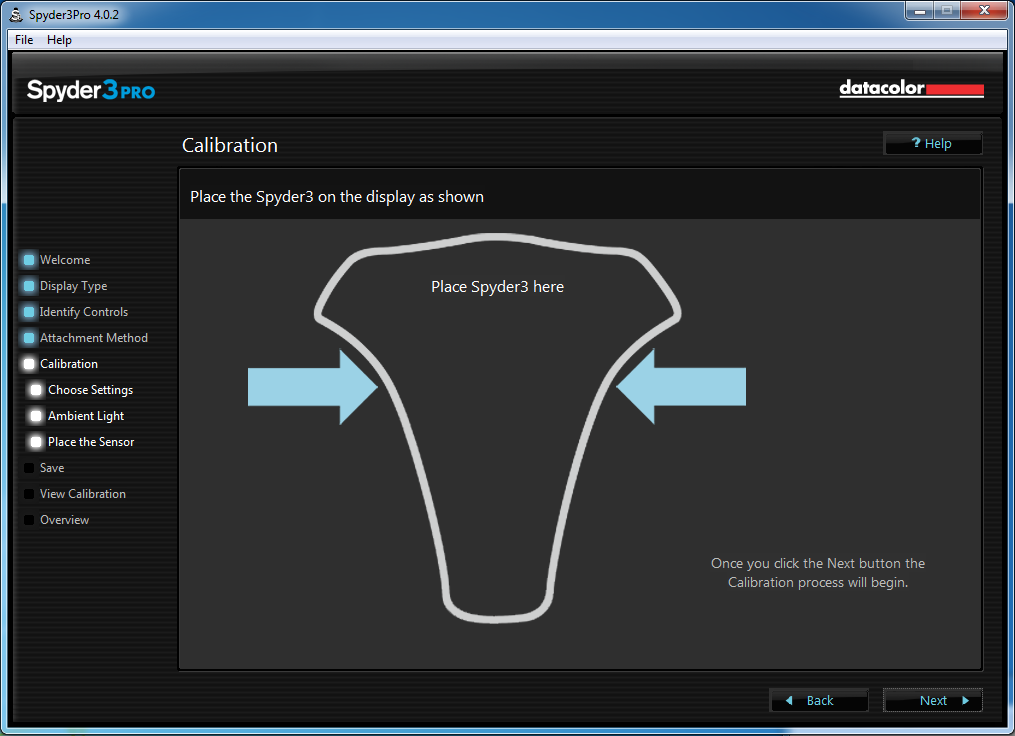This screenshot has width=1015, height=736.
Task: Close the Spyder3Pro window
Action: click(984, 11)
